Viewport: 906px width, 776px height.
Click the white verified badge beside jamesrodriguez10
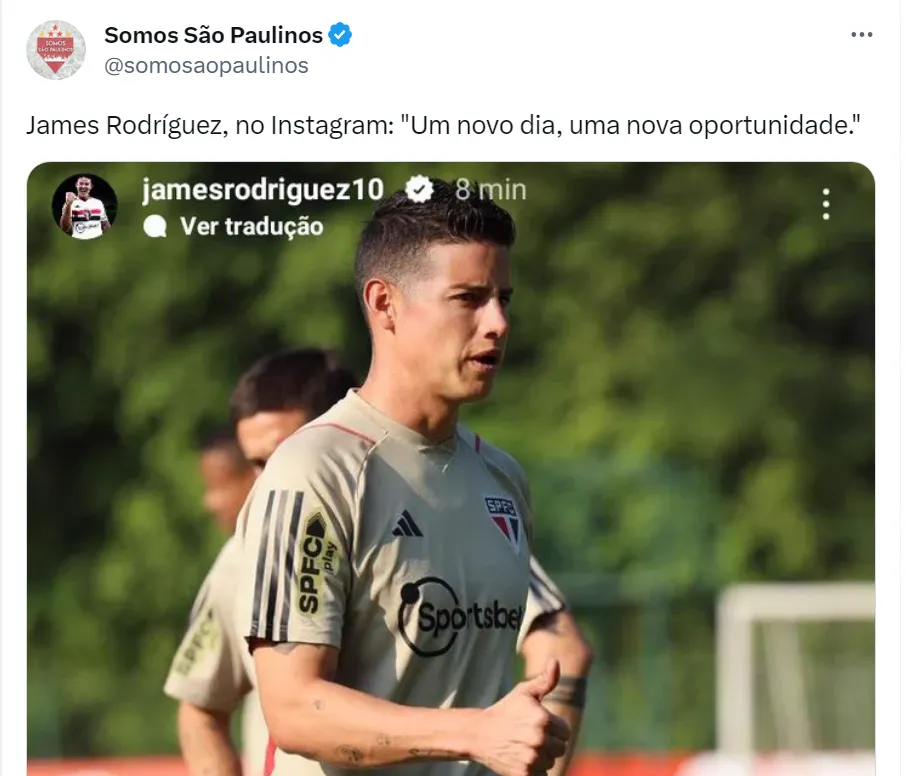(x=419, y=190)
